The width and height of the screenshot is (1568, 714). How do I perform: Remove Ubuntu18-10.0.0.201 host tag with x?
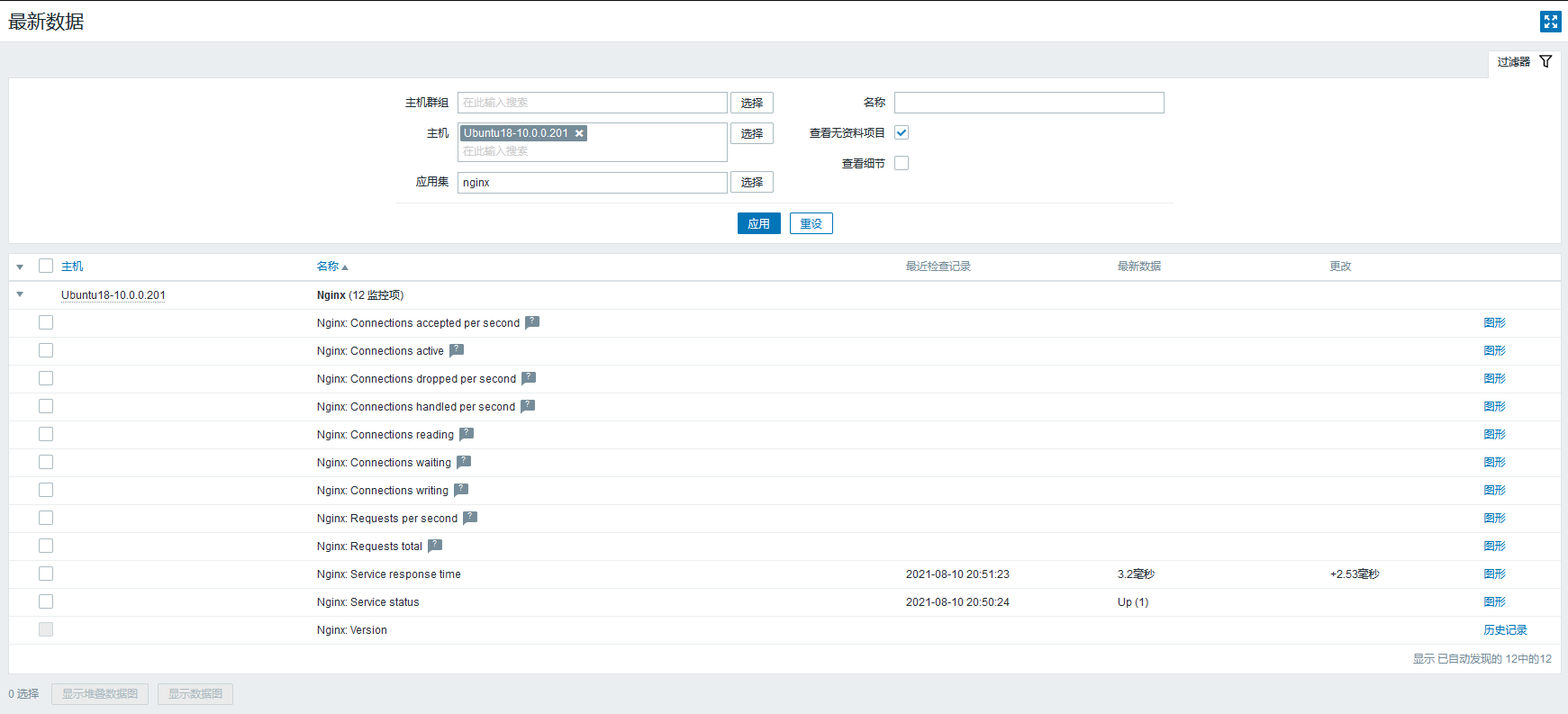pos(579,133)
